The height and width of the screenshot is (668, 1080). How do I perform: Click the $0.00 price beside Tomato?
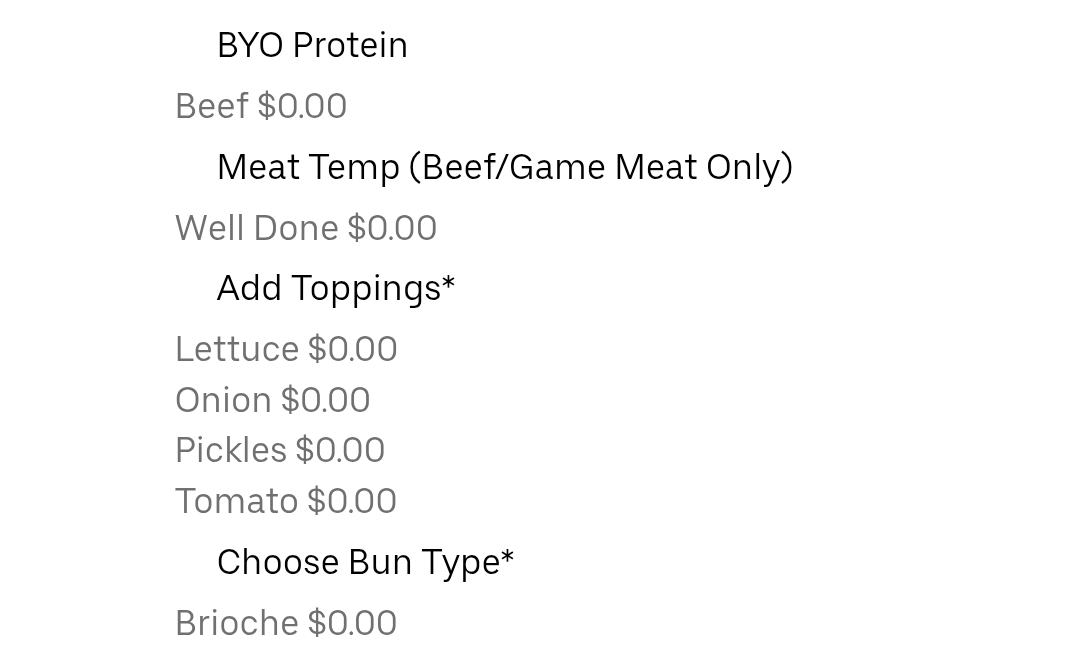click(352, 501)
